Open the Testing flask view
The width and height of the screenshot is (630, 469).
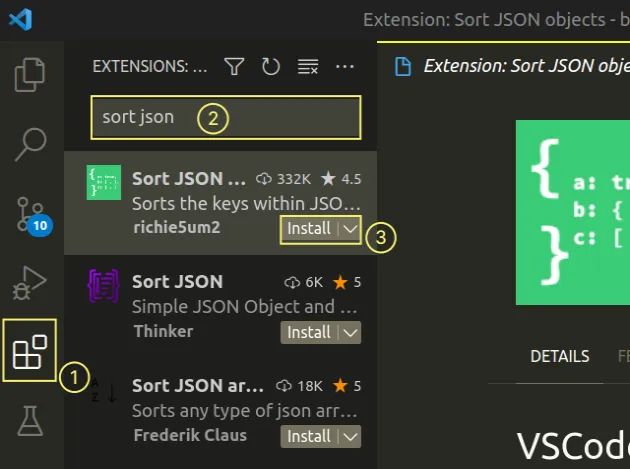tap(30, 421)
